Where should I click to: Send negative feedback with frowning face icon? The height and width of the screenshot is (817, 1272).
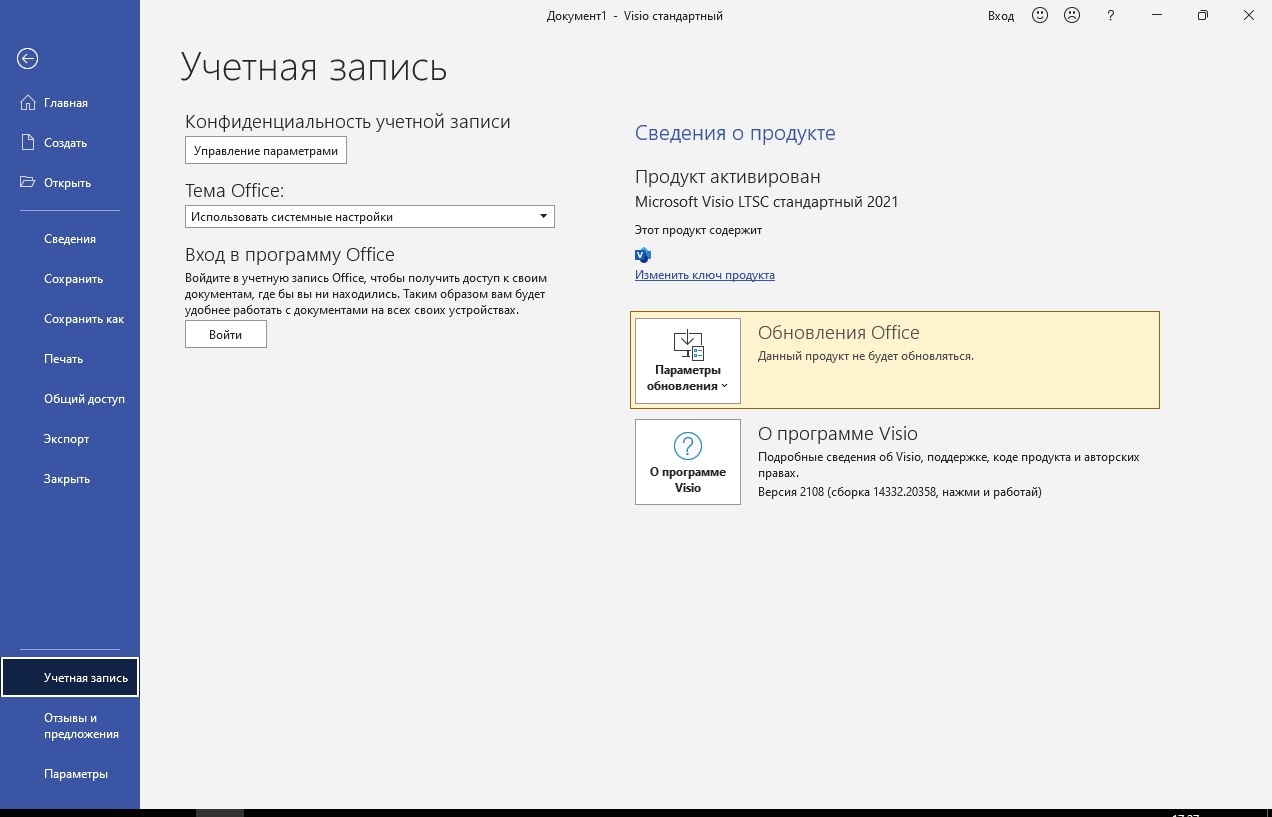(1072, 15)
